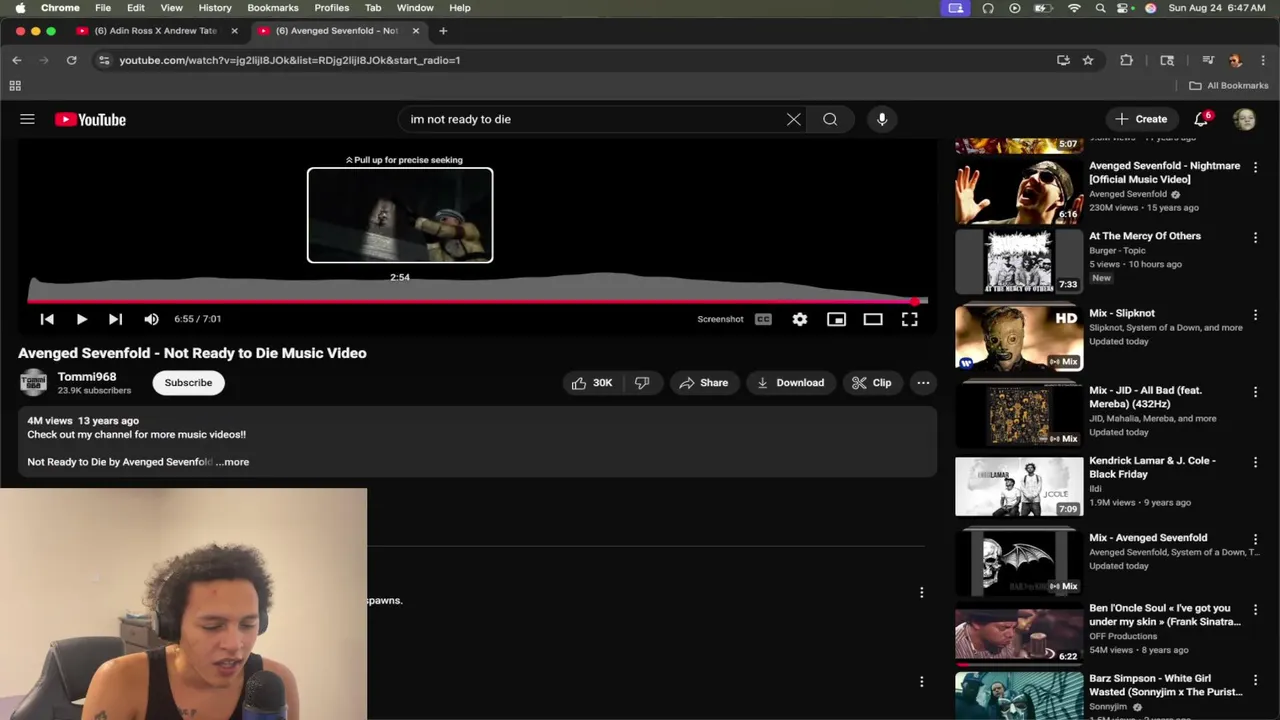Open options for Mix - Slipknot
The width and height of the screenshot is (1280, 720).
1255,315
